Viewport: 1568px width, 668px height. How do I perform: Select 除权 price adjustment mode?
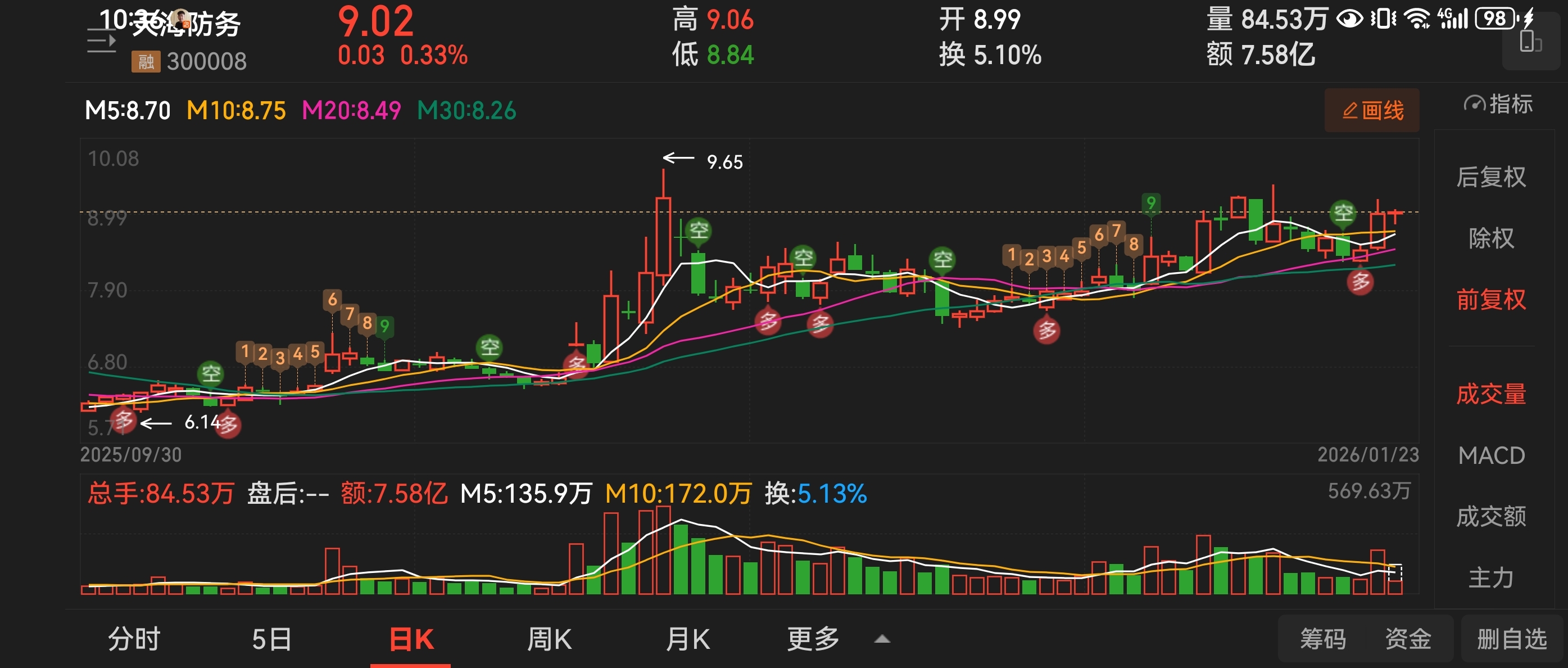[x=1490, y=238]
